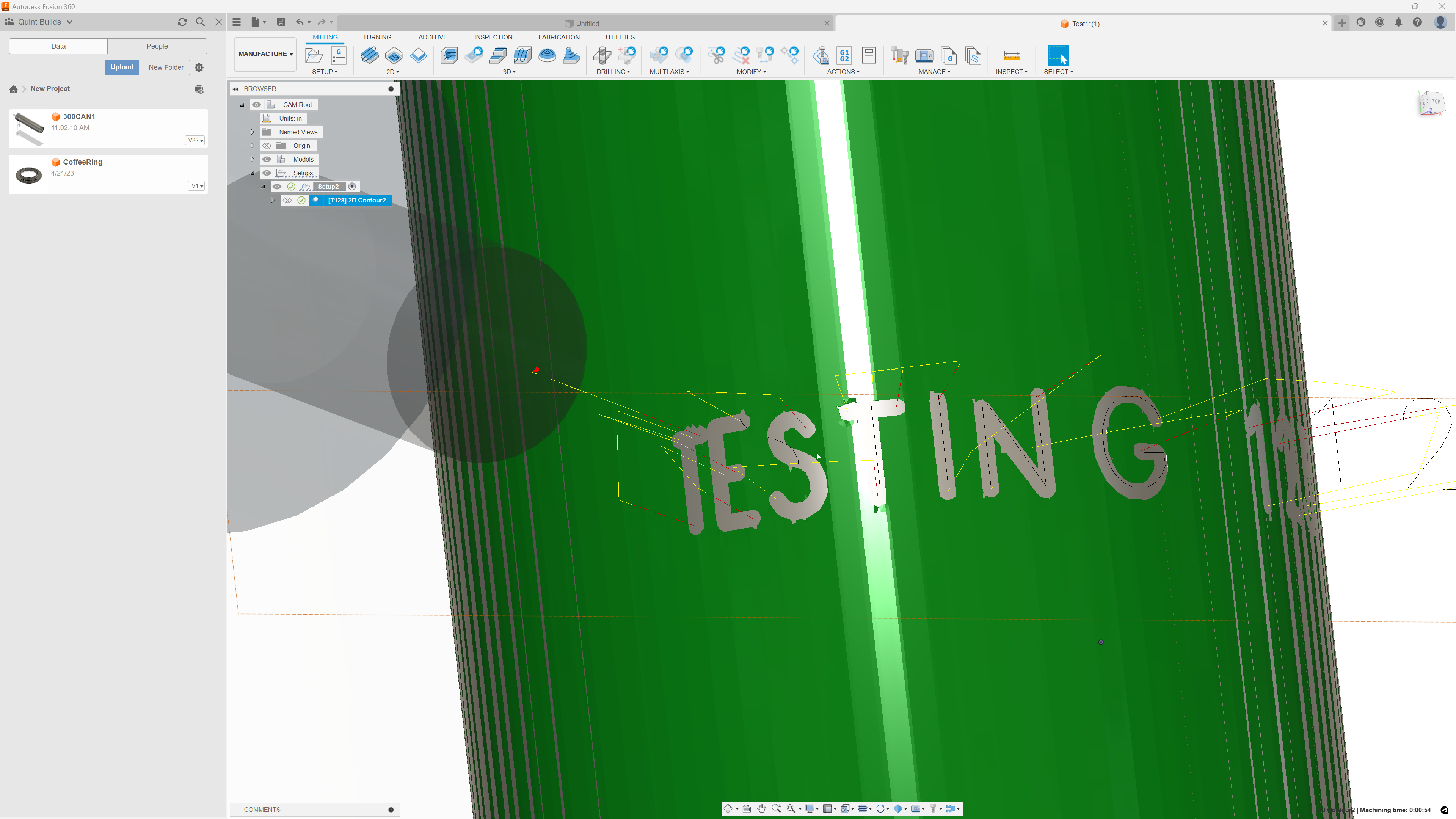
Task: Open the 300CAN1 version V22 dropdown
Action: 195,140
